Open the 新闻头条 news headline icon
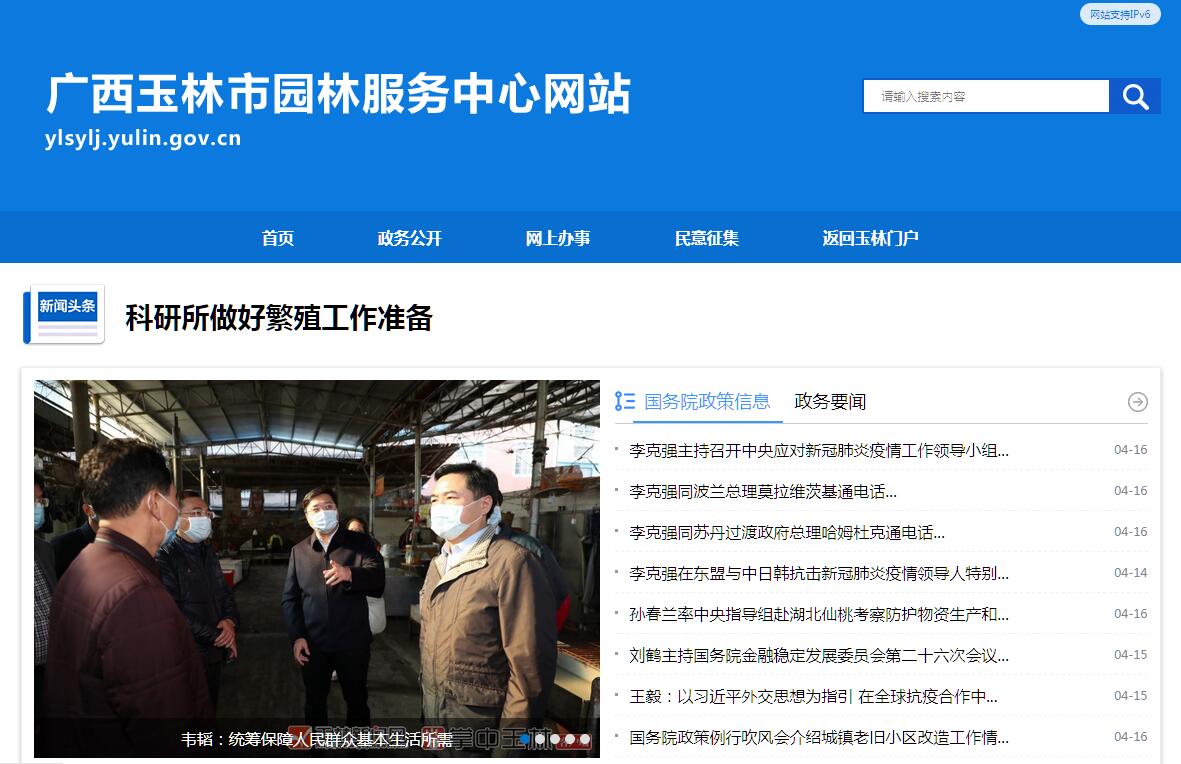 pos(64,315)
